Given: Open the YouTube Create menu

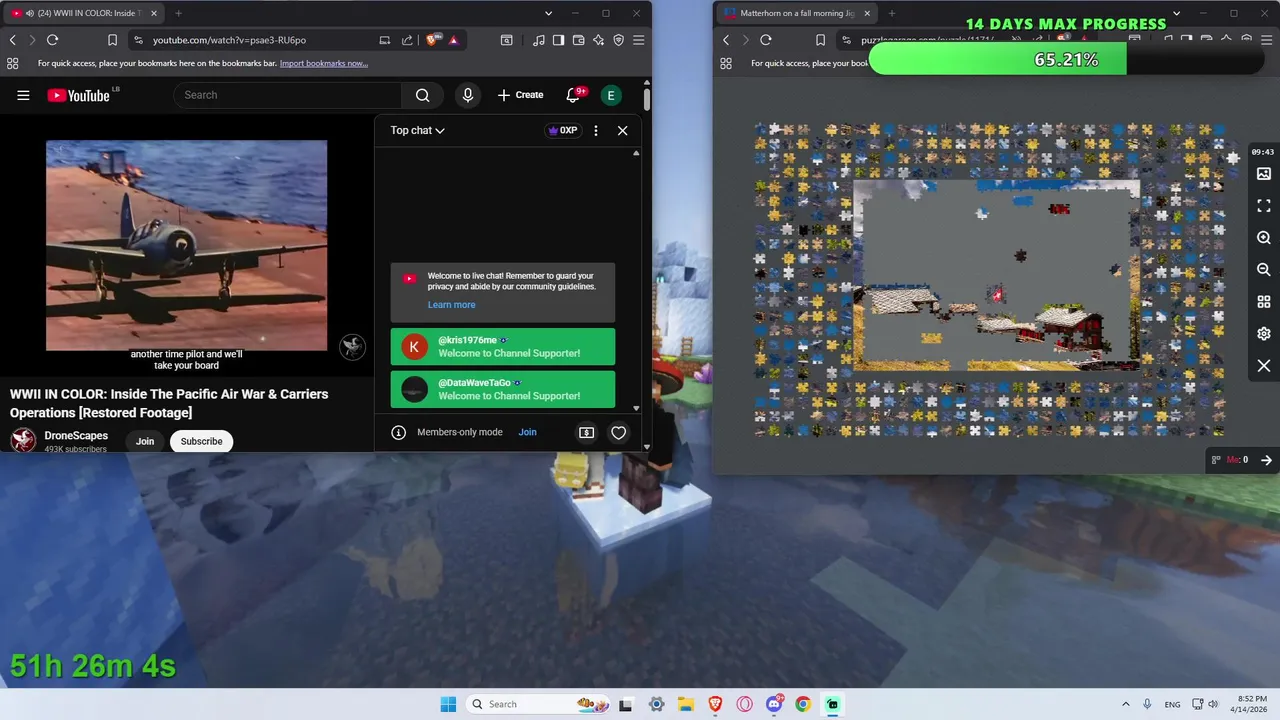Looking at the screenshot, I should pos(520,95).
